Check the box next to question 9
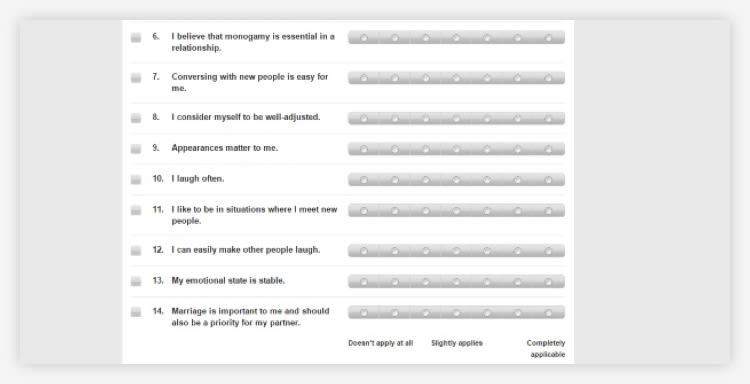750x384 pixels. click(136, 149)
